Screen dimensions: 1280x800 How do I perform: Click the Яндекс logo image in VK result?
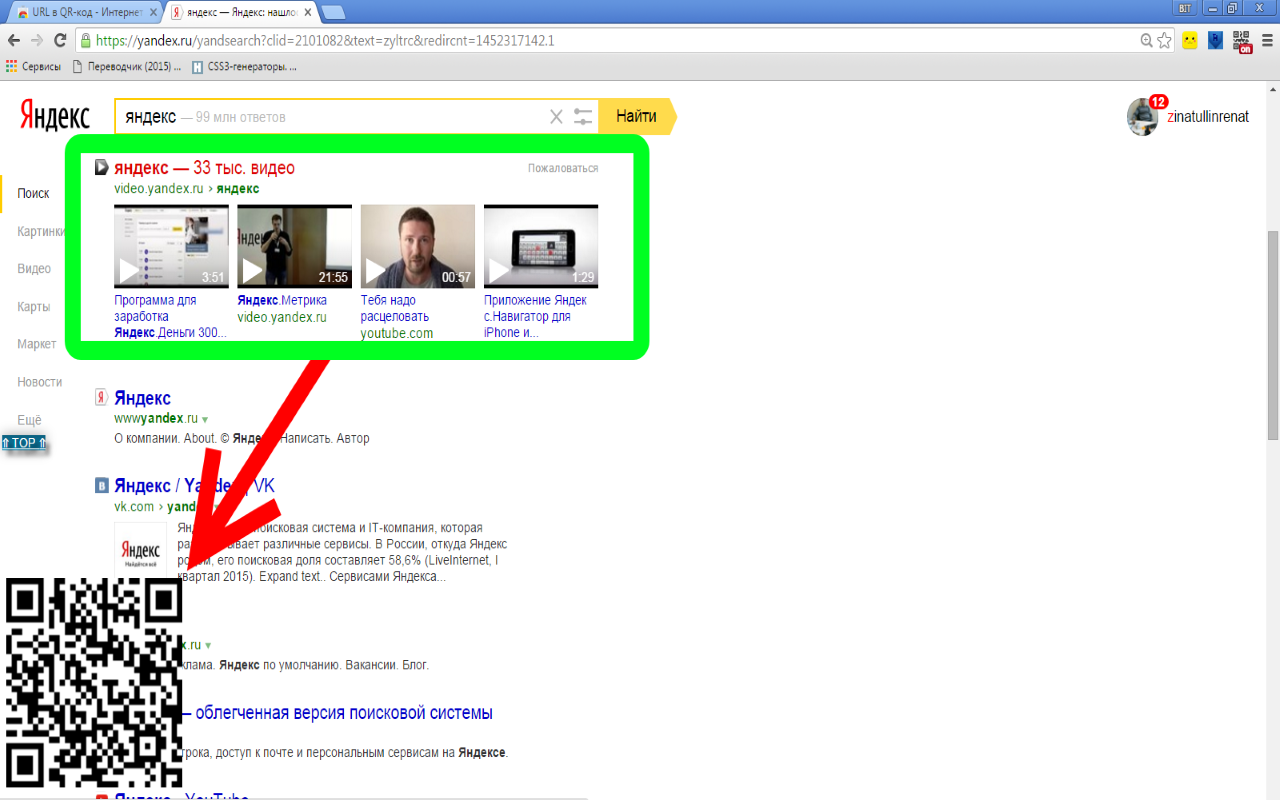140,549
